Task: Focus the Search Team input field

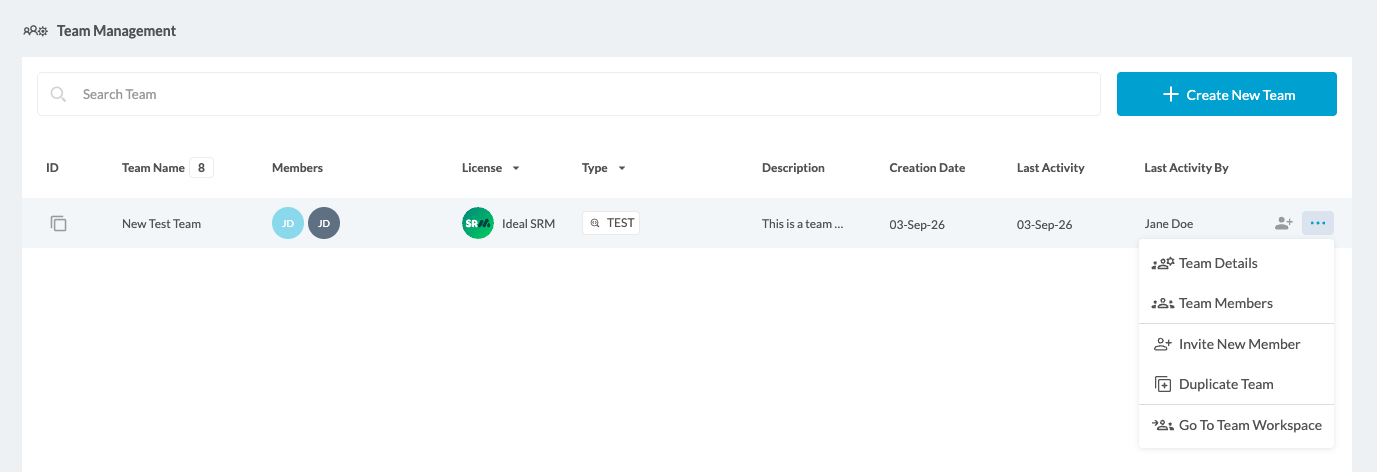Action: pos(569,94)
